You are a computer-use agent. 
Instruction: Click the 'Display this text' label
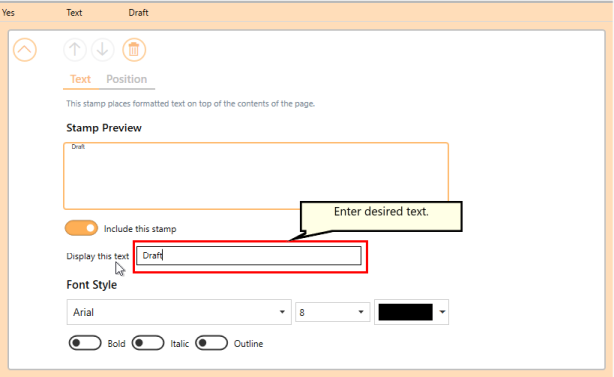(x=98, y=256)
